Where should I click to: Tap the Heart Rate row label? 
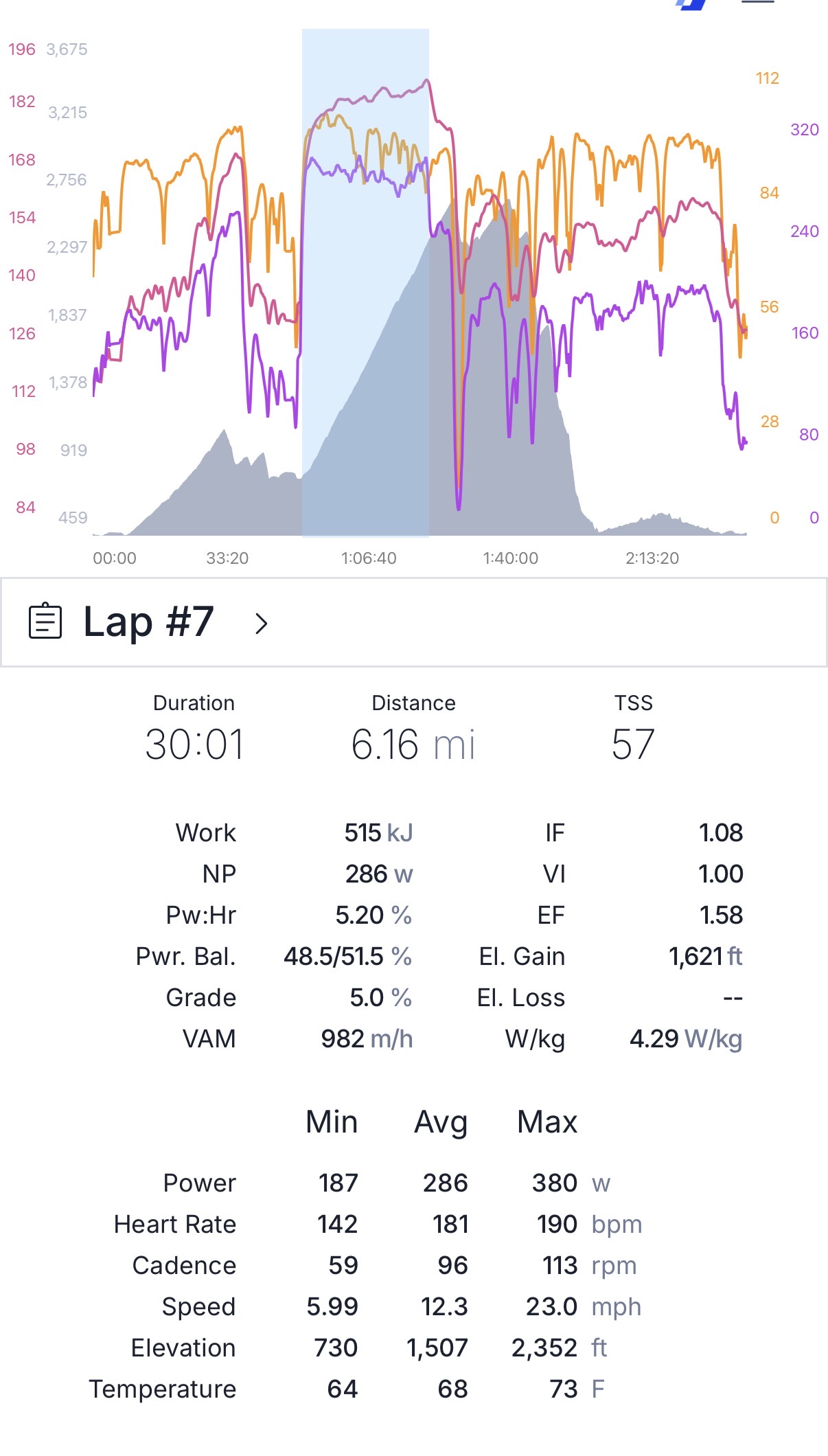coord(175,1224)
